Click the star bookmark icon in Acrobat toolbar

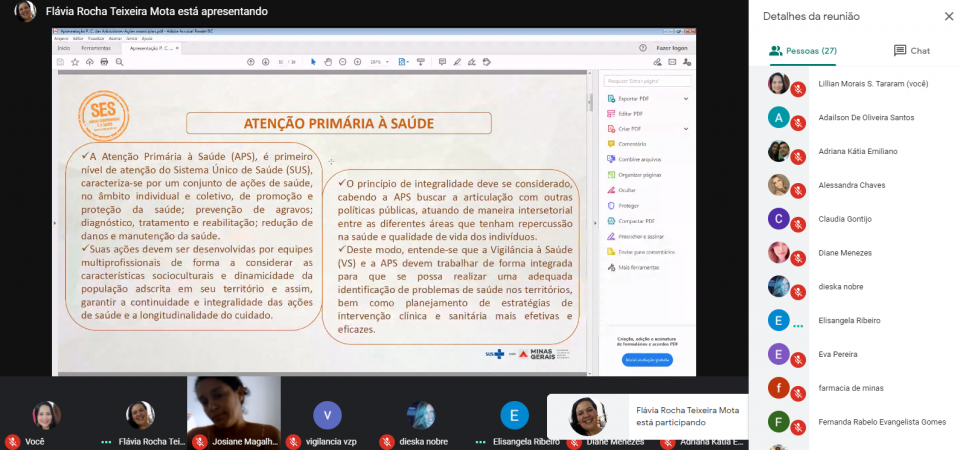point(75,62)
